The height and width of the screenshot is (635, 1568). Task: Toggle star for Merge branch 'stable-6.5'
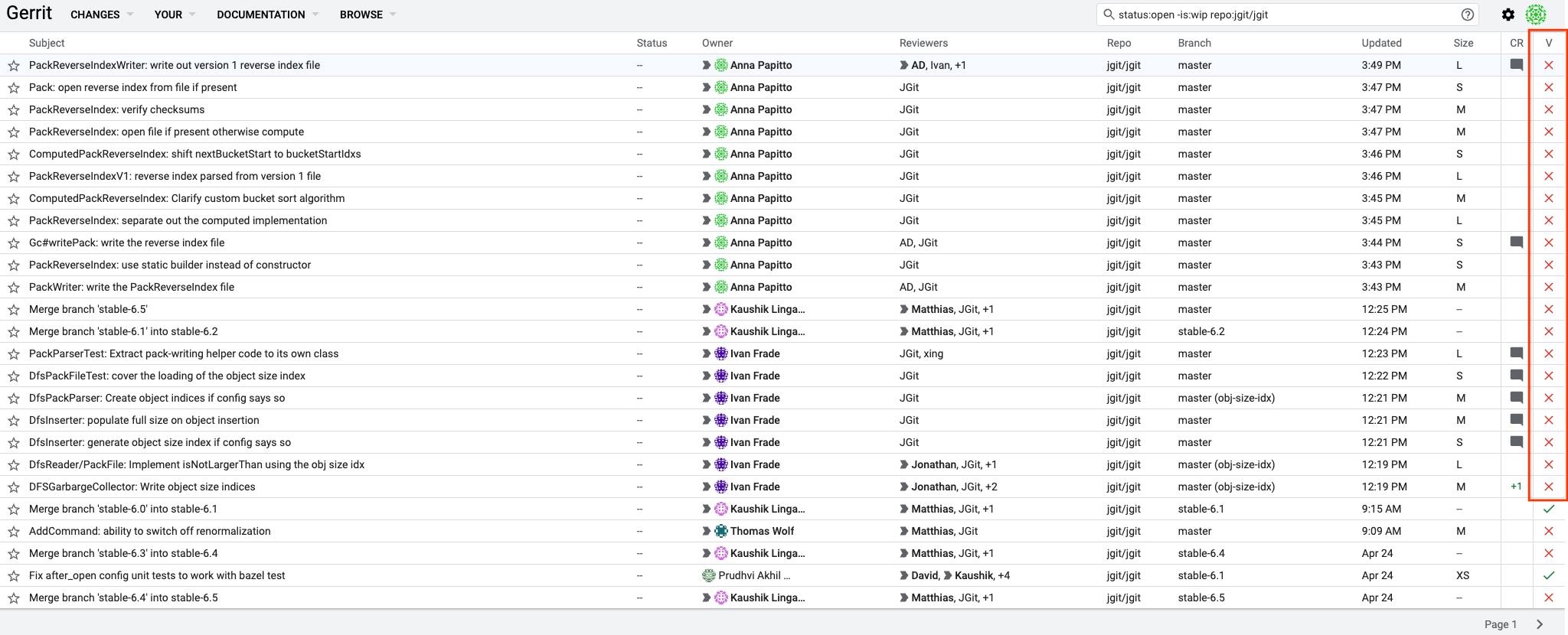point(13,310)
